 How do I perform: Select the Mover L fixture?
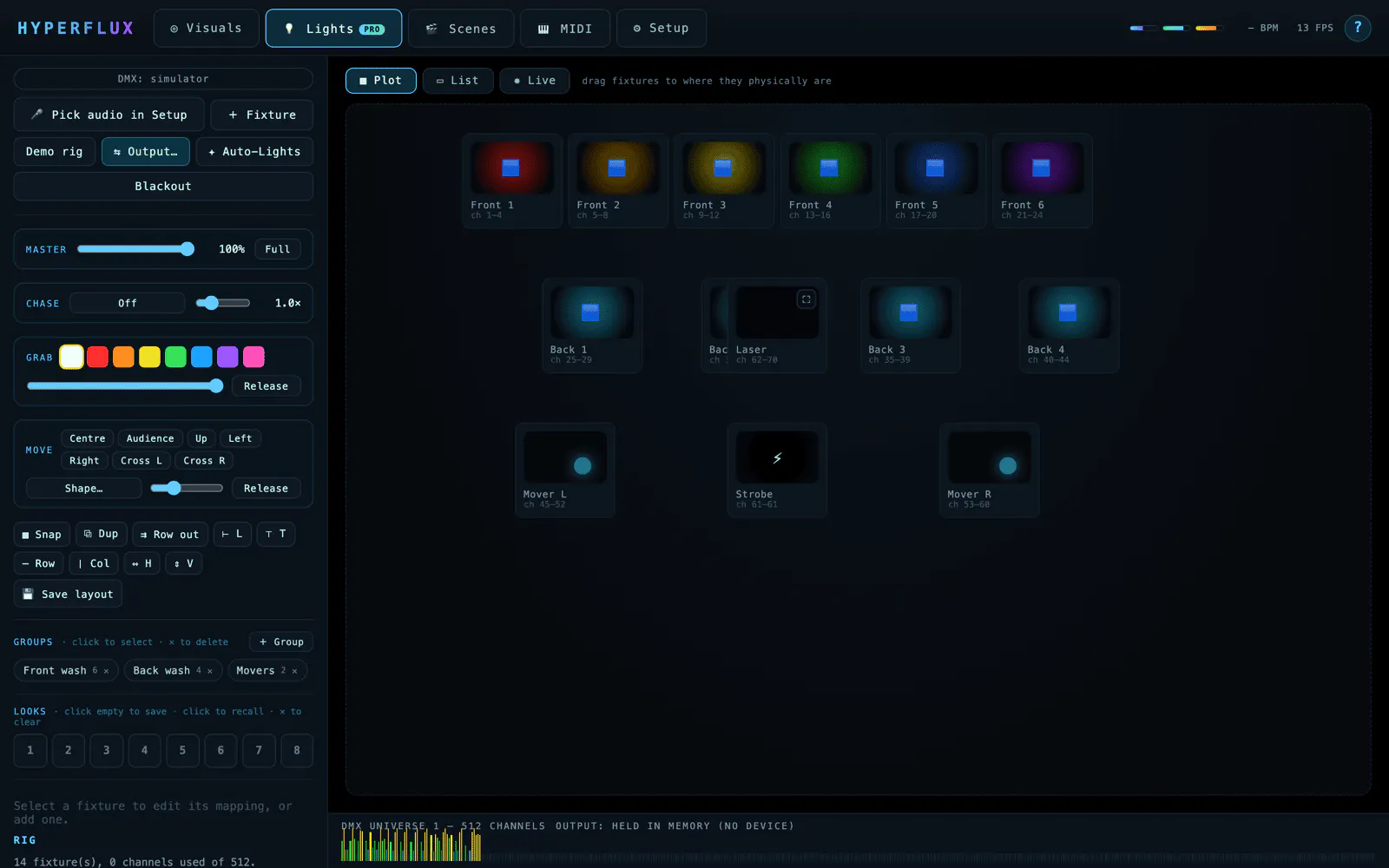[x=565, y=470]
